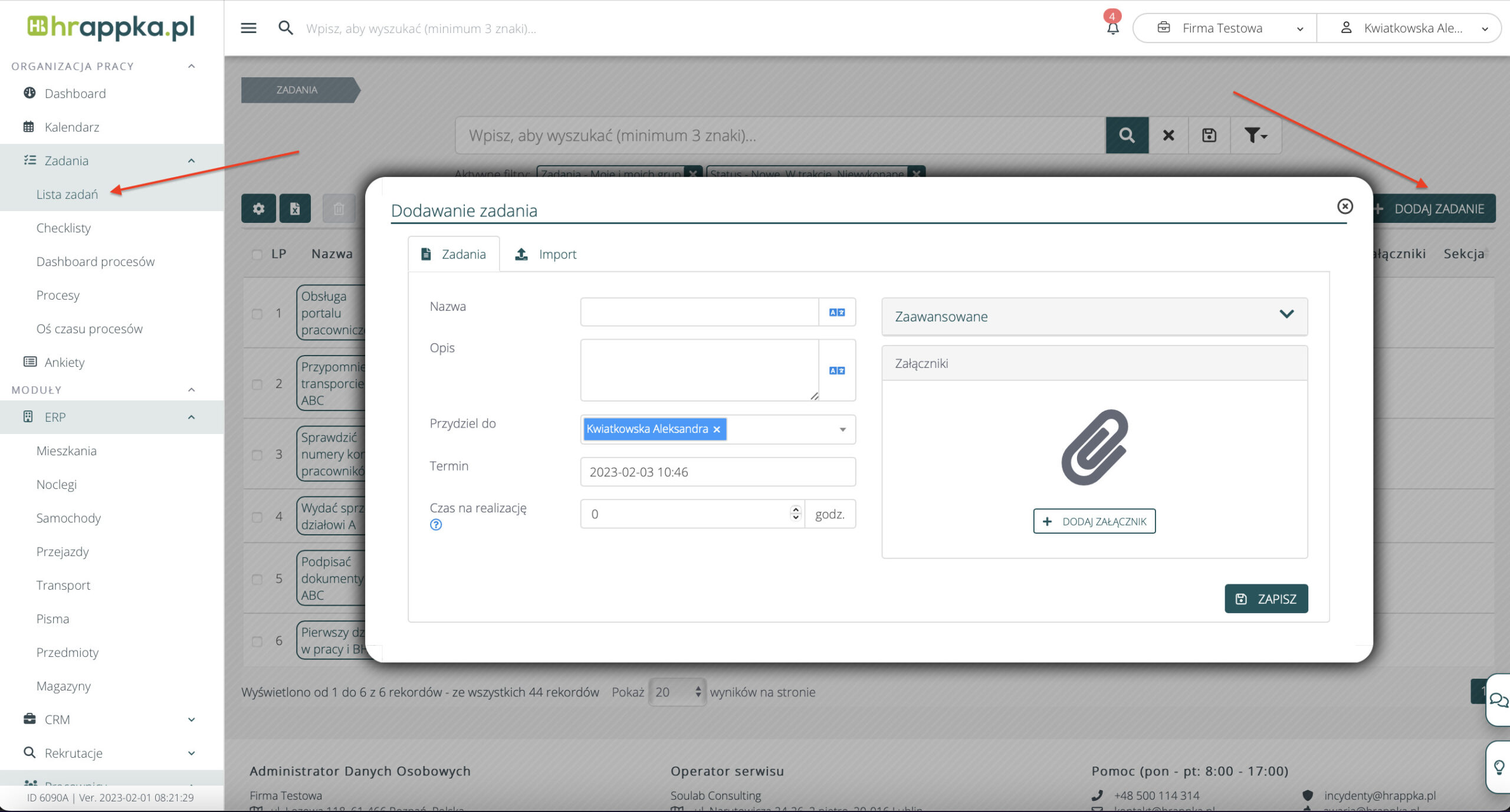Click the Termin date field
Screen dimensions: 1510x812
717,472
